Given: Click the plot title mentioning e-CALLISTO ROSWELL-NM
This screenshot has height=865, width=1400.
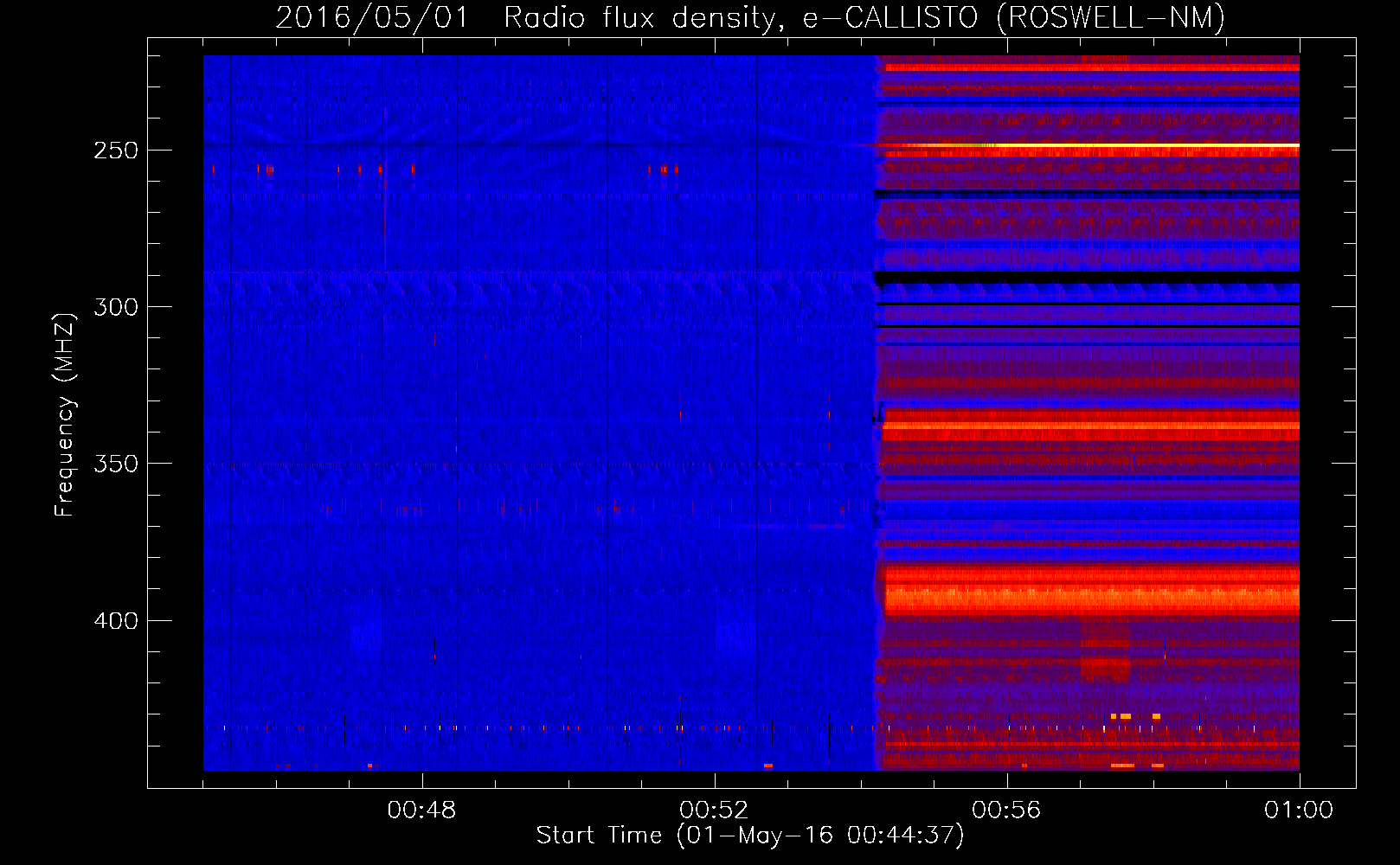Looking at the screenshot, I should click(750, 17).
